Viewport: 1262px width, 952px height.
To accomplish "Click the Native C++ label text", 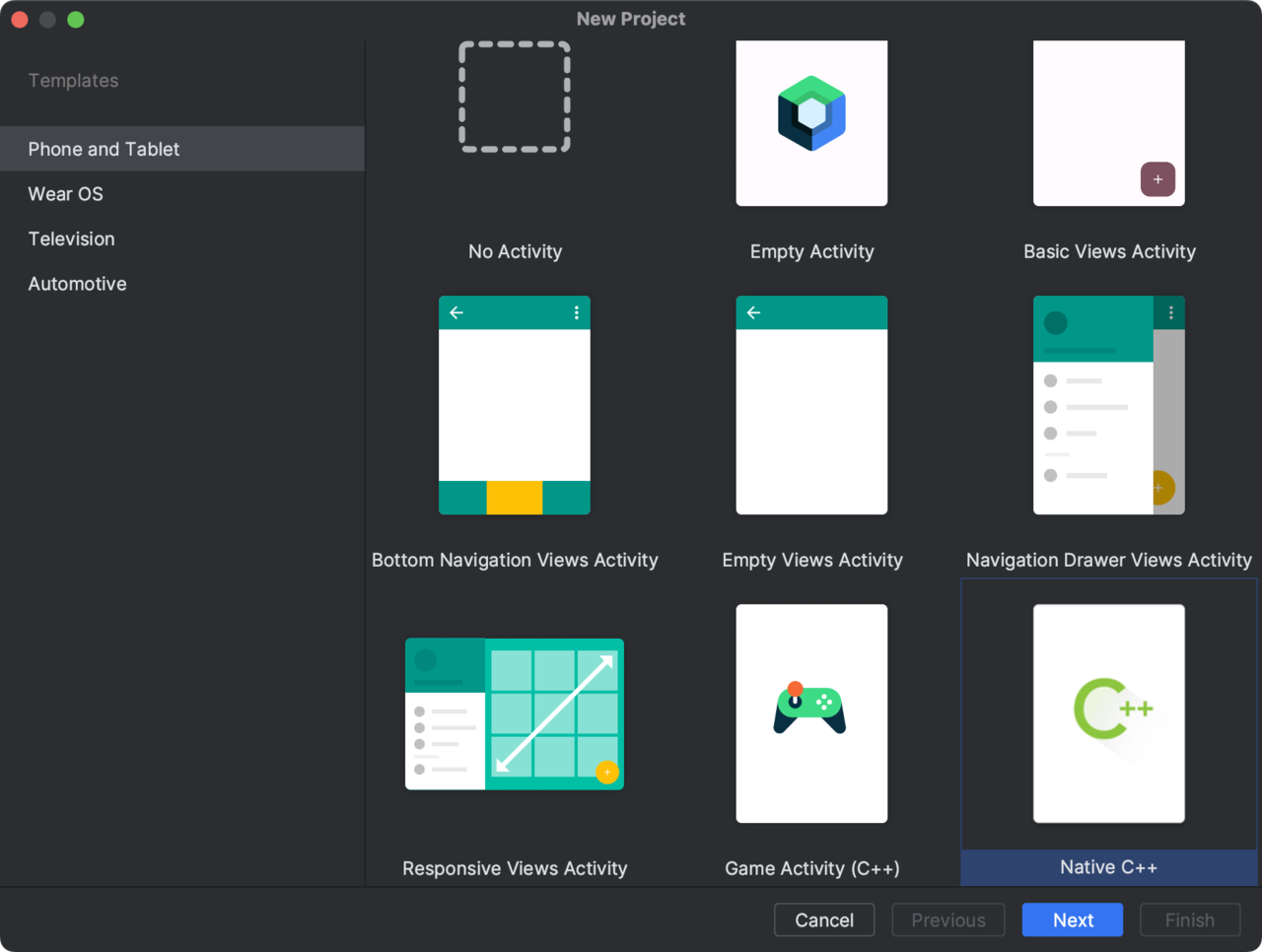I will [x=1108, y=867].
